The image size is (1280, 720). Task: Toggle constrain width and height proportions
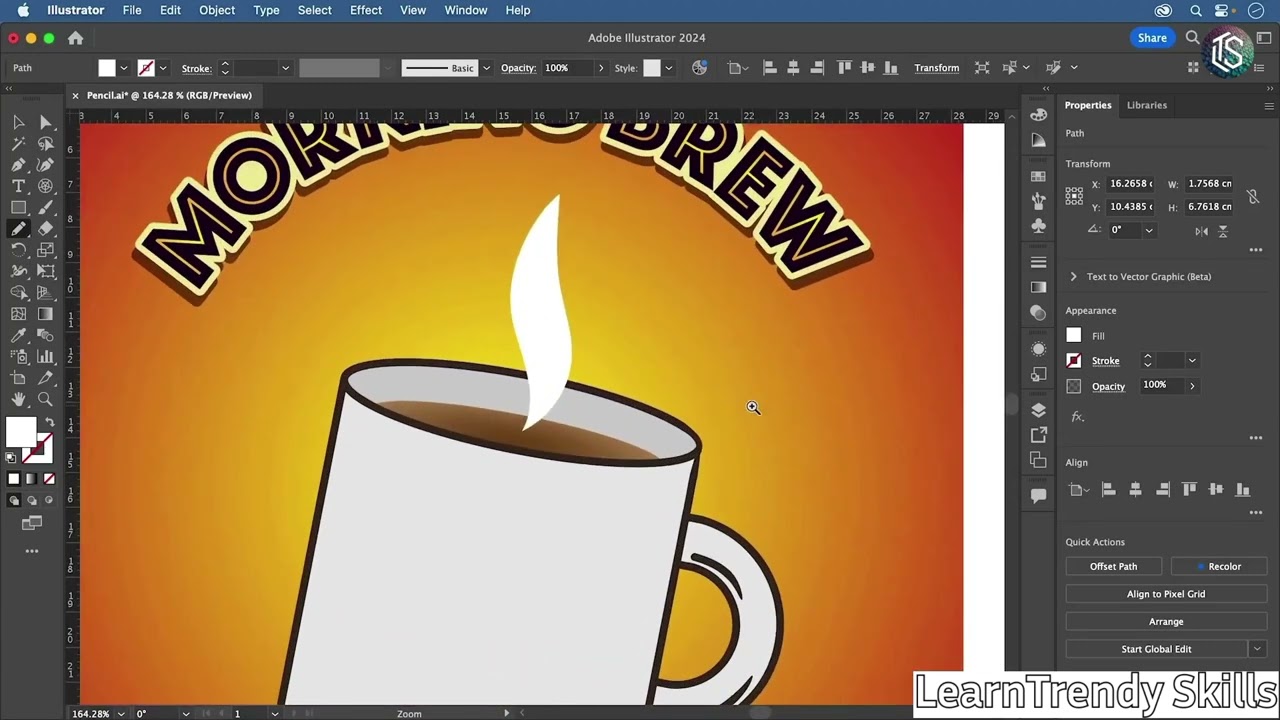[1253, 197]
